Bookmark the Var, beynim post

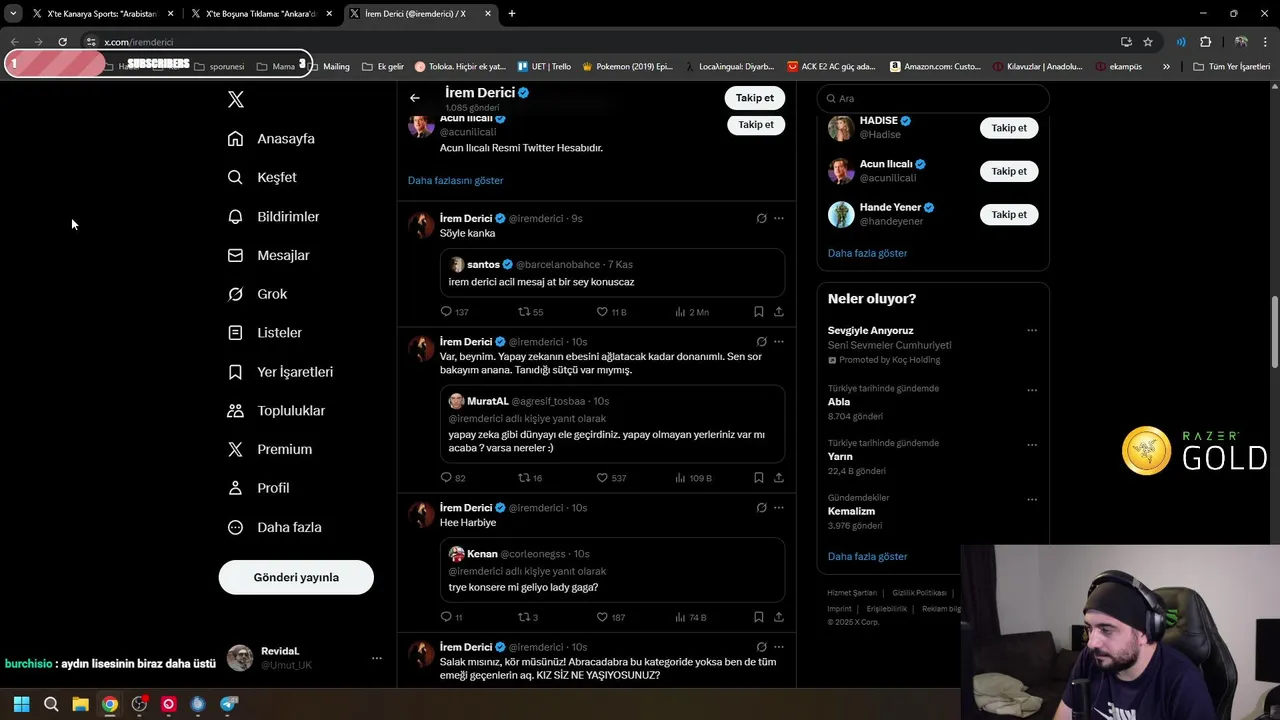coord(759,478)
